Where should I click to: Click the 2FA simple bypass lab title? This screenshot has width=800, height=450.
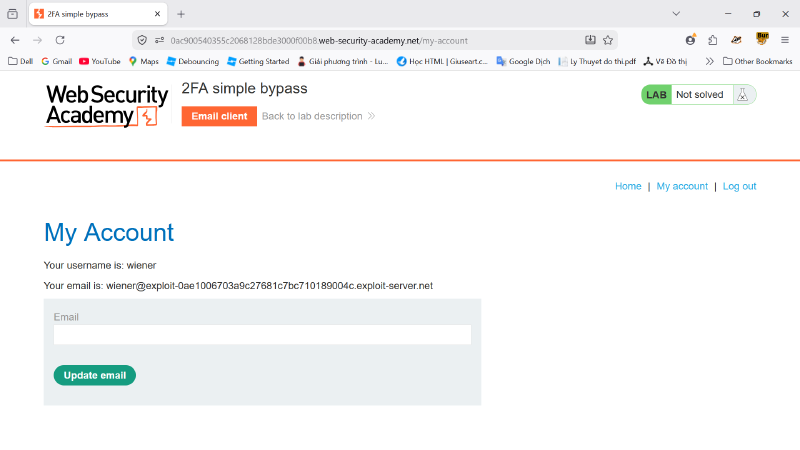pyautogui.click(x=244, y=89)
